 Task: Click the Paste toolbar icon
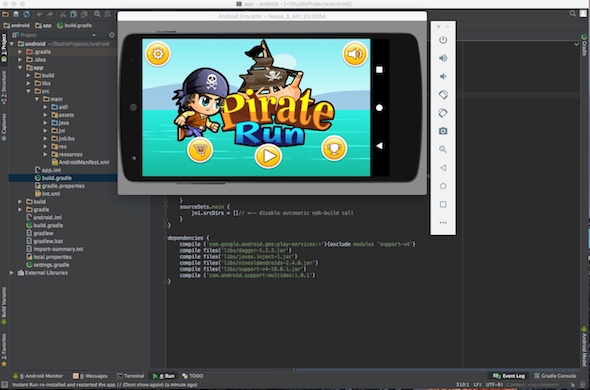[x=84, y=14]
